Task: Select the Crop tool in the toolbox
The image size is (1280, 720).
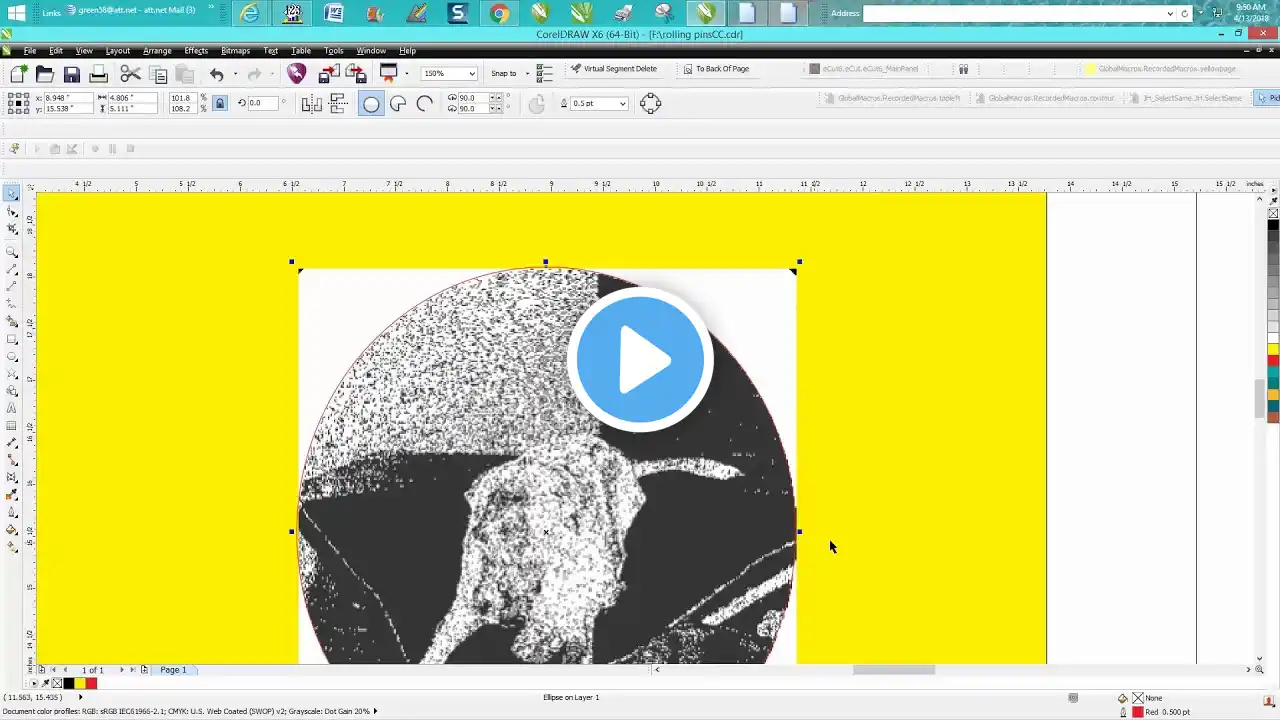Action: (12, 230)
